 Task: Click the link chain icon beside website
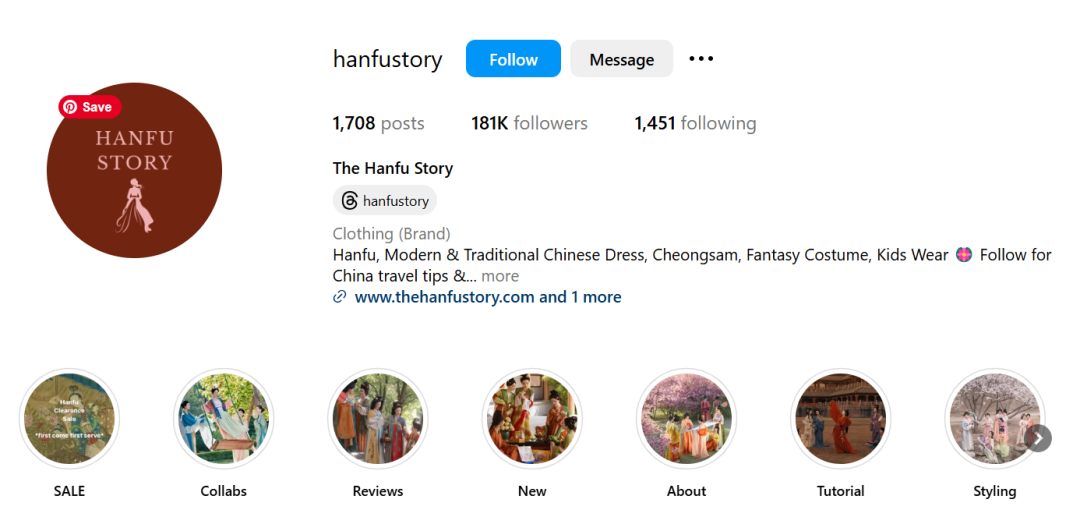[x=339, y=297]
